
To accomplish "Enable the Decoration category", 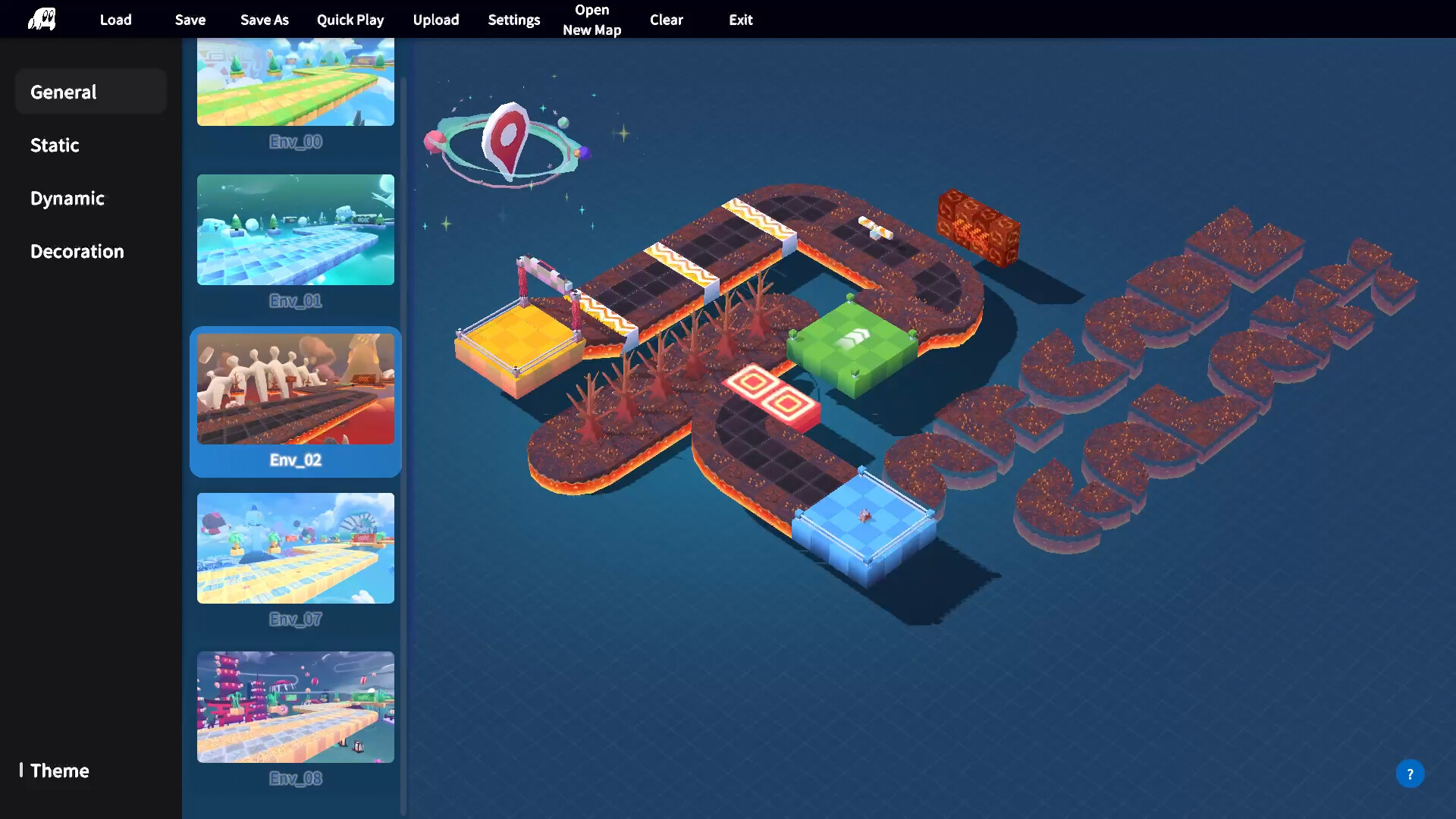I will (x=77, y=251).
